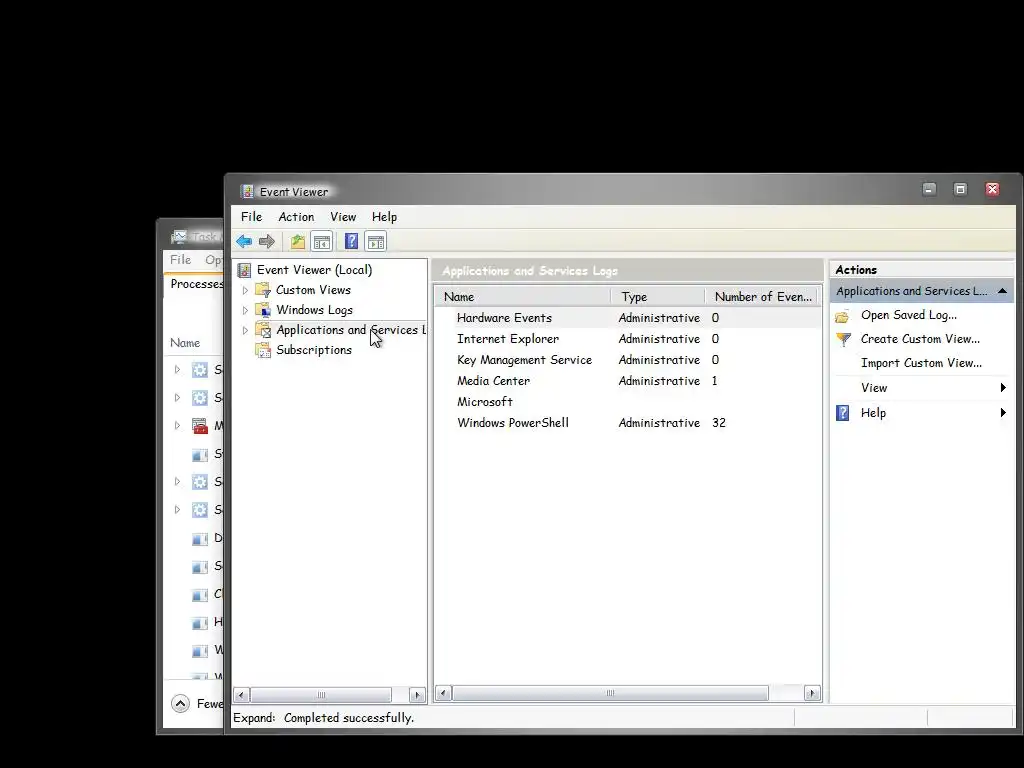This screenshot has height=768, width=1024.
Task: Click right scroll arrow of log list
Action: [812, 693]
